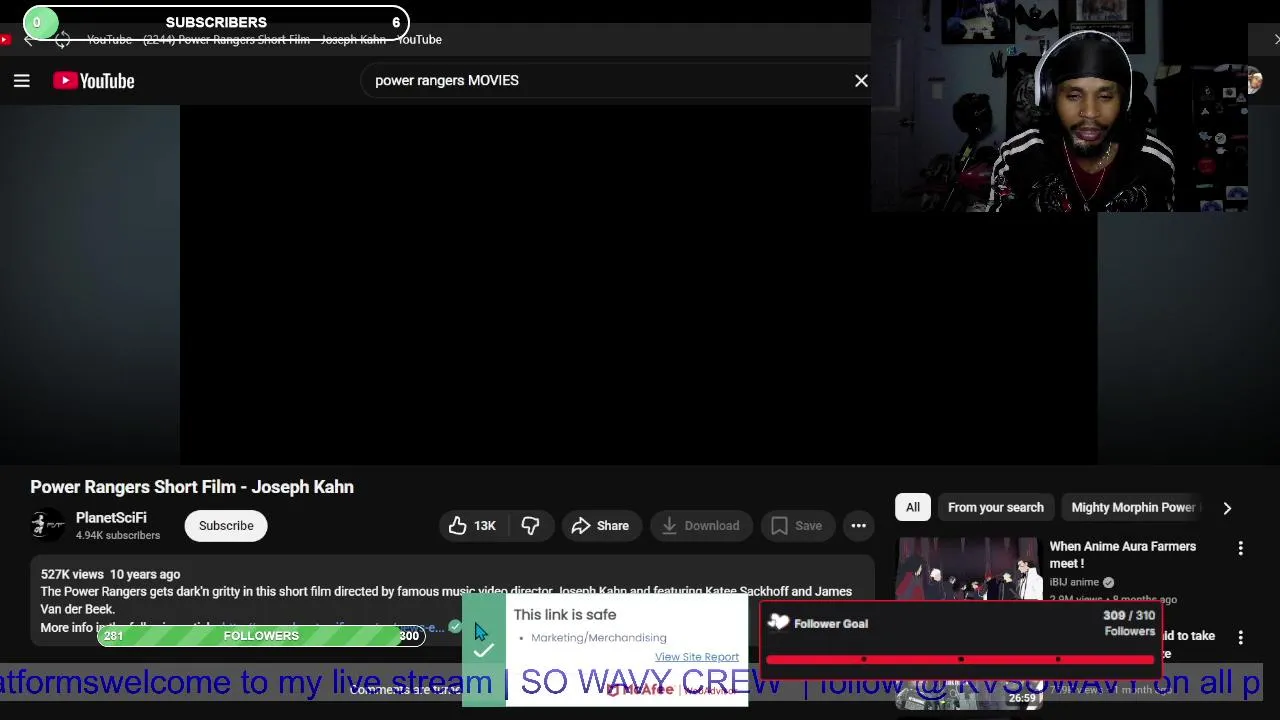Open the When Anime Aura Farmers meet title

pyautogui.click(x=1122, y=555)
